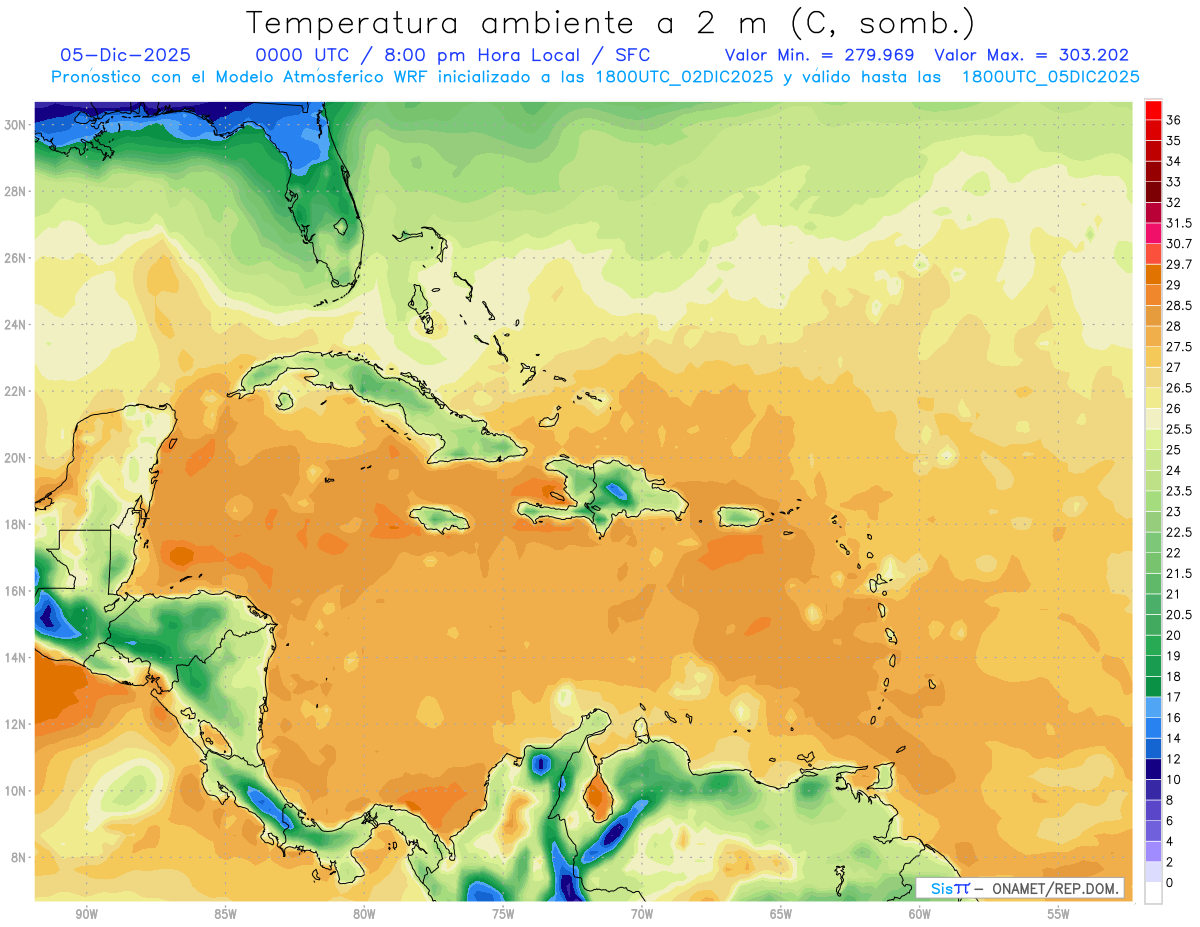Screen dimensions: 1200x927
Task: Click the 30N latitude label
Action: point(15,124)
